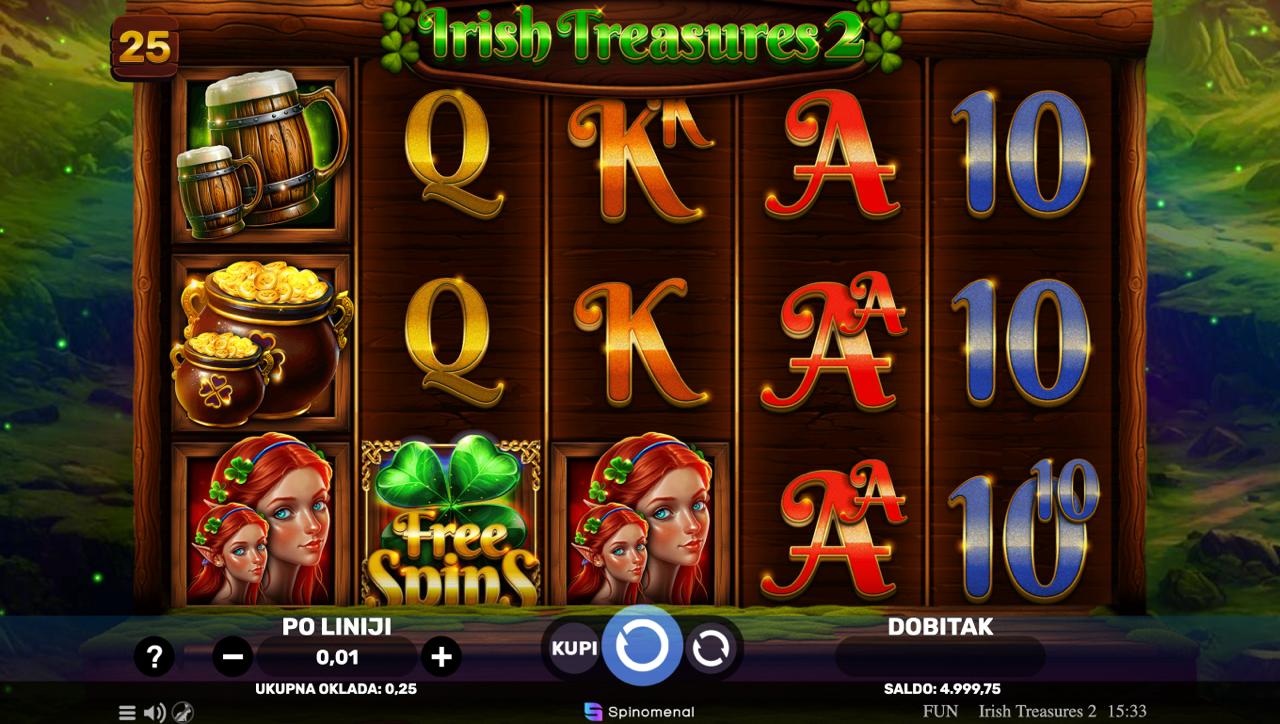Image resolution: width=1280 pixels, height=724 pixels.
Task: Spin the reels with the blue button
Action: point(642,646)
